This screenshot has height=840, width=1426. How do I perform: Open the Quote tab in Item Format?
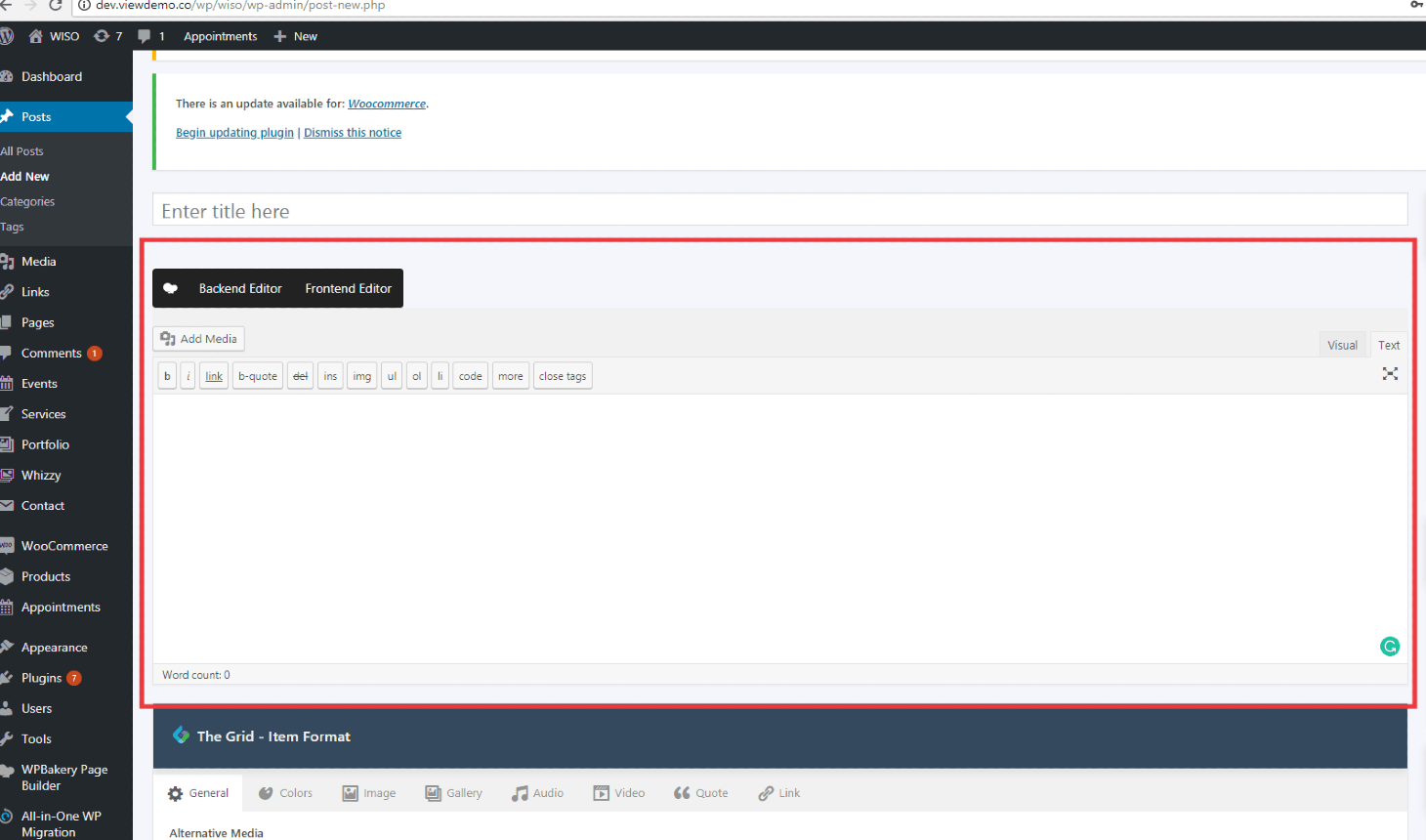(701, 793)
